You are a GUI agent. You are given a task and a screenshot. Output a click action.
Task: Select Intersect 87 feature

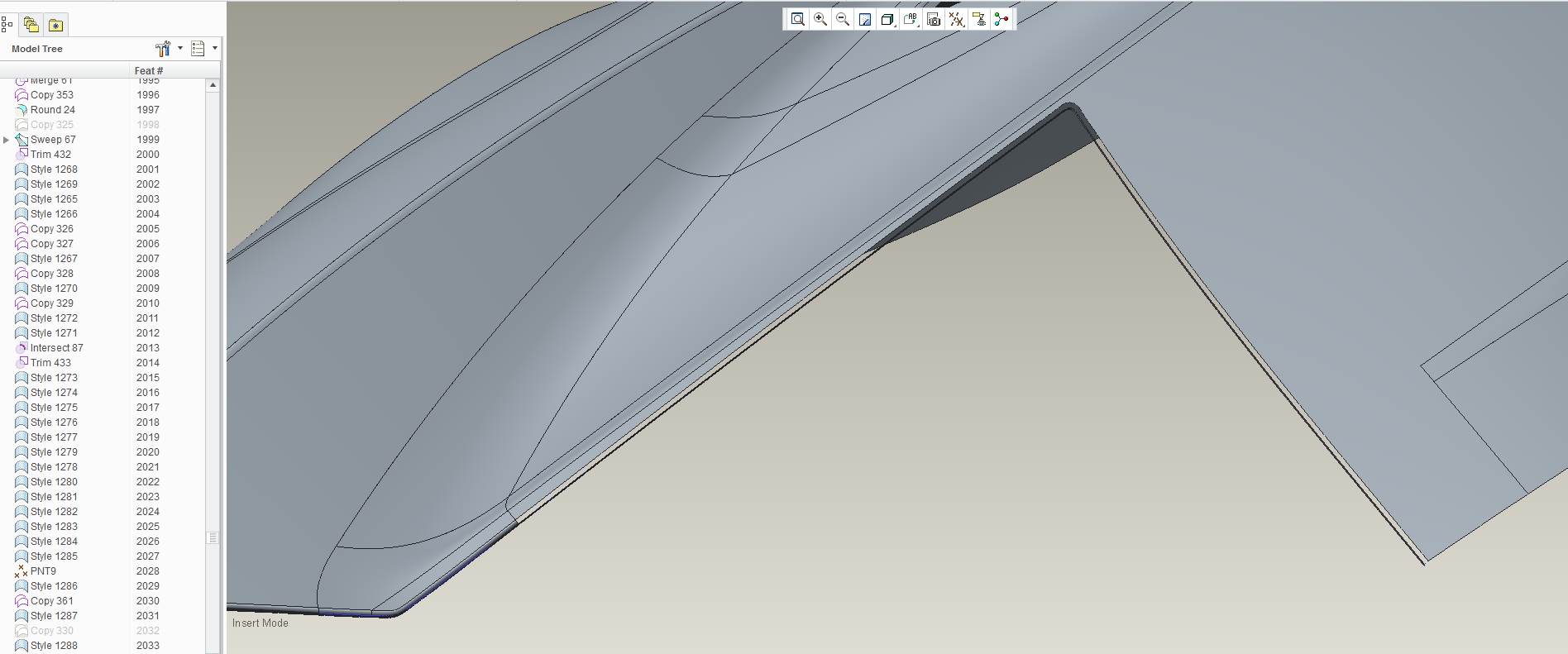[57, 348]
